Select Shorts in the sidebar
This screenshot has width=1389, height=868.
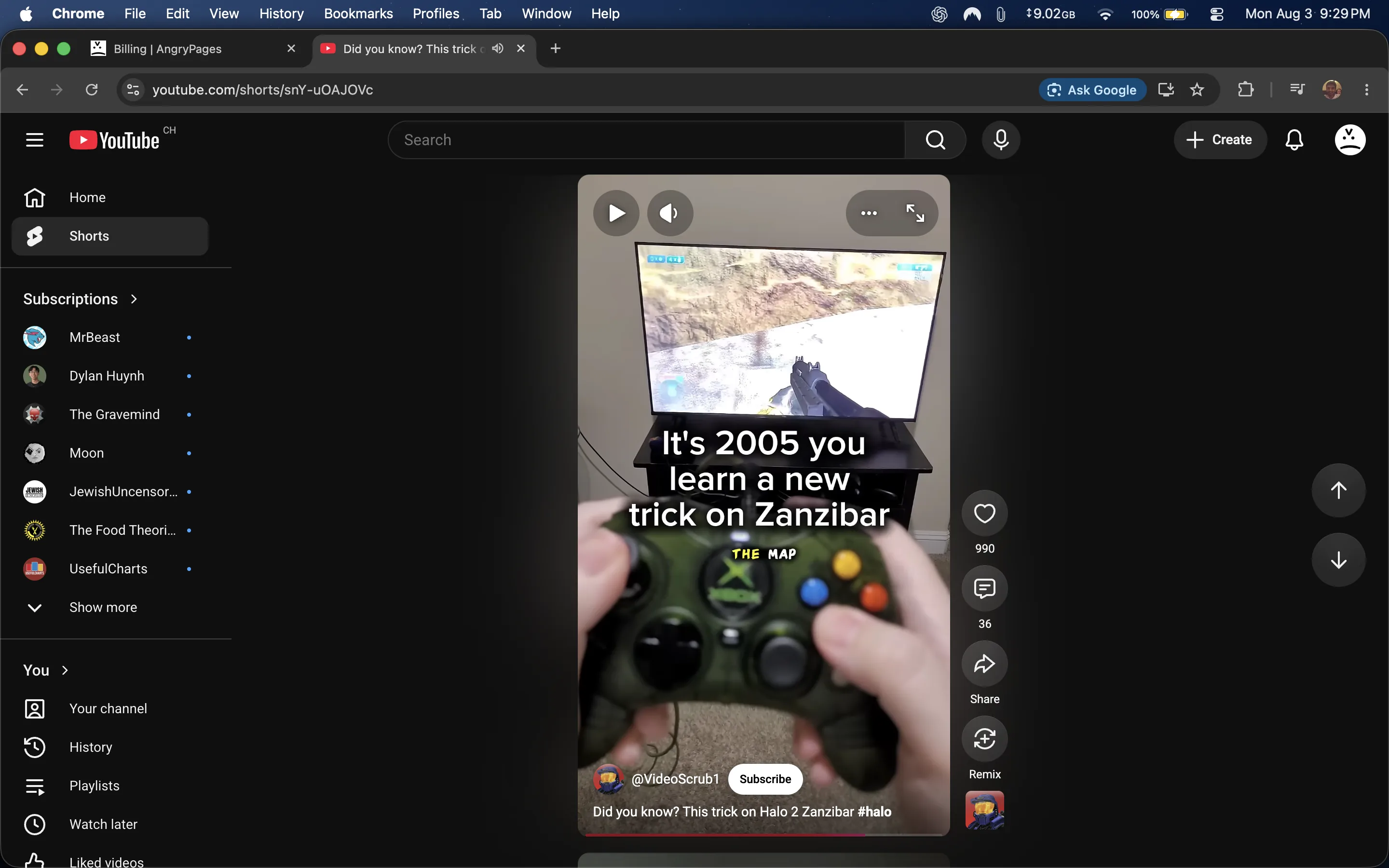109,236
